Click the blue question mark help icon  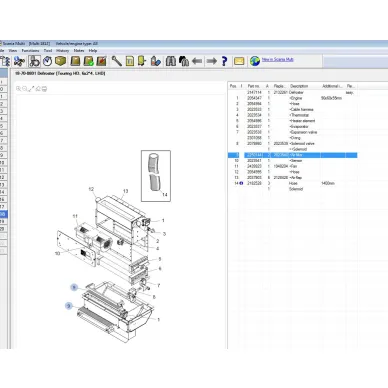[224, 61]
